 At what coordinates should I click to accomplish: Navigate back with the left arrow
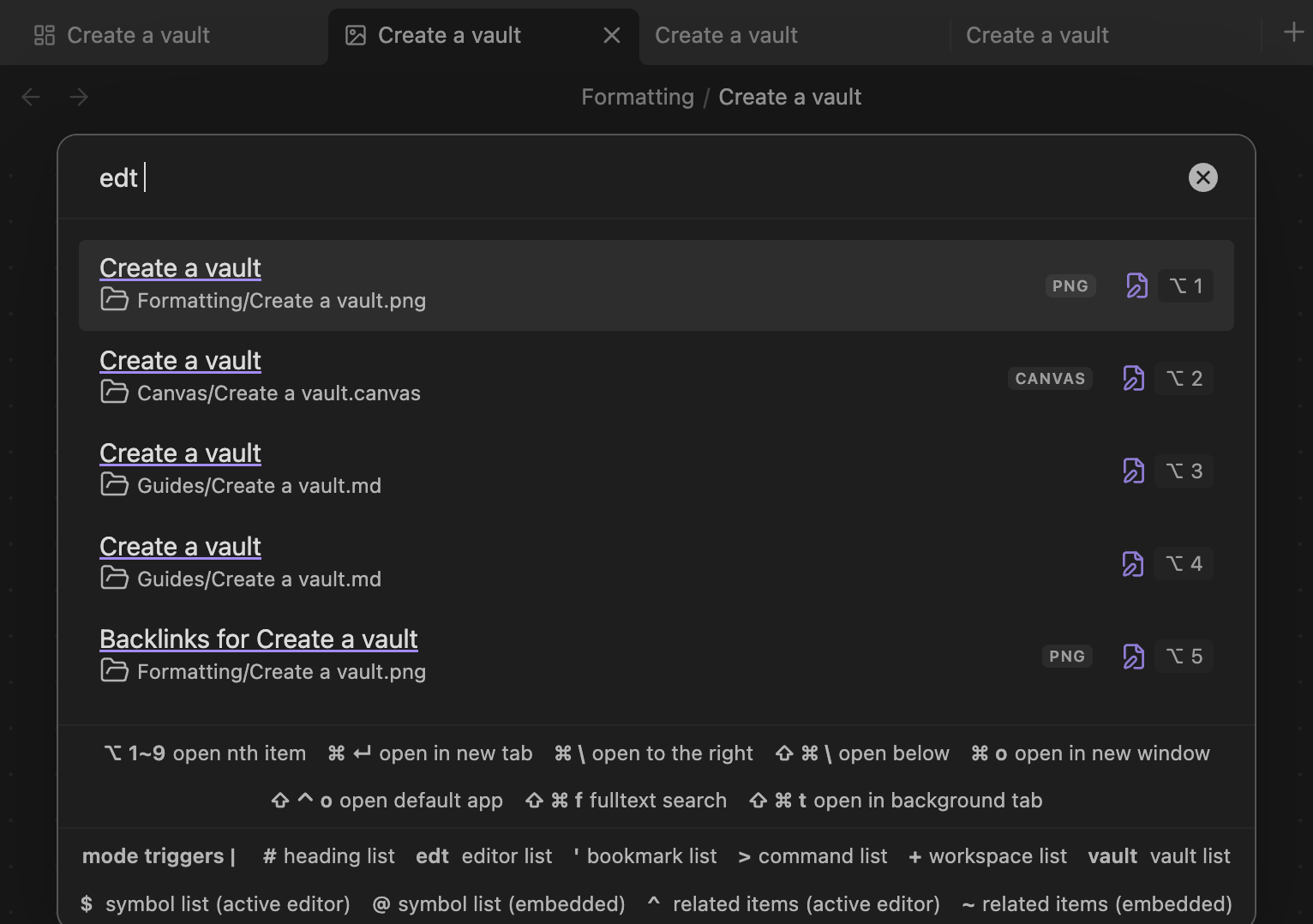[31, 97]
